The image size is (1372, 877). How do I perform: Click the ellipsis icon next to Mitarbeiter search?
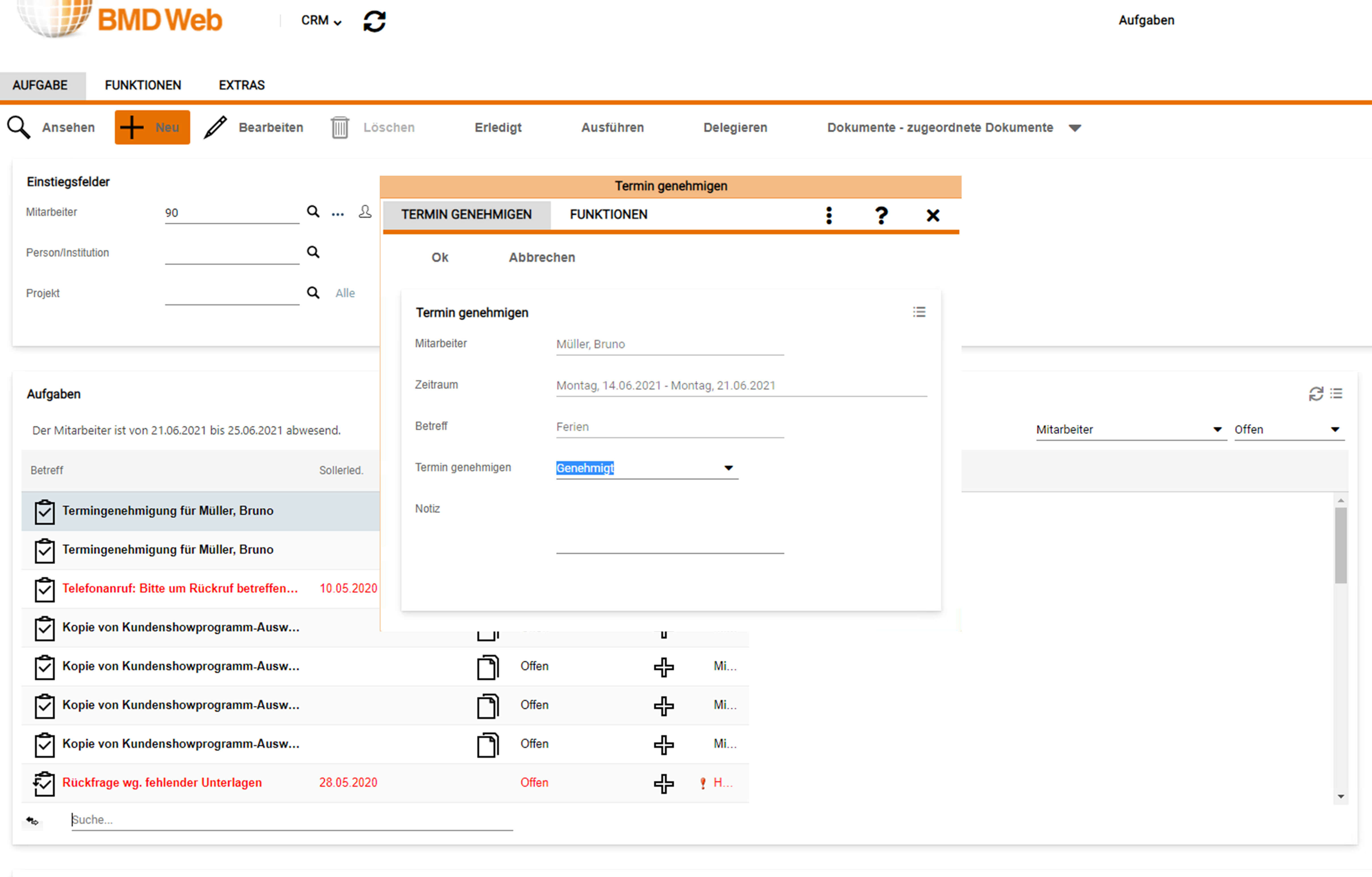337,213
